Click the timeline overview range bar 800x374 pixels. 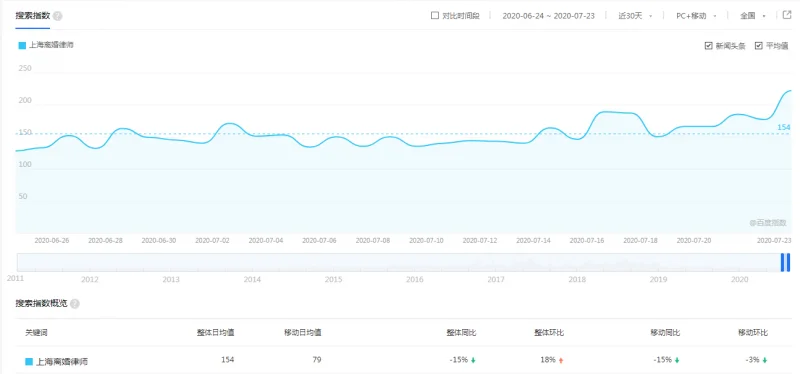click(404, 262)
